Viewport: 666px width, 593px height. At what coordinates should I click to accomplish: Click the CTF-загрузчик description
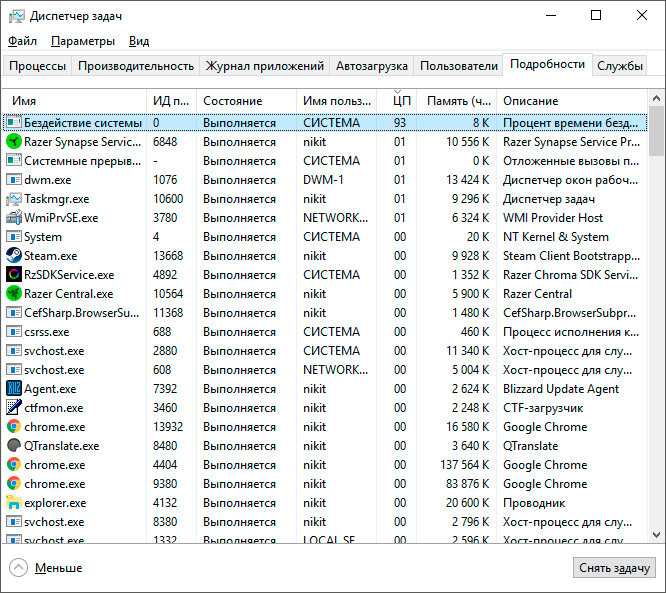[543, 408]
